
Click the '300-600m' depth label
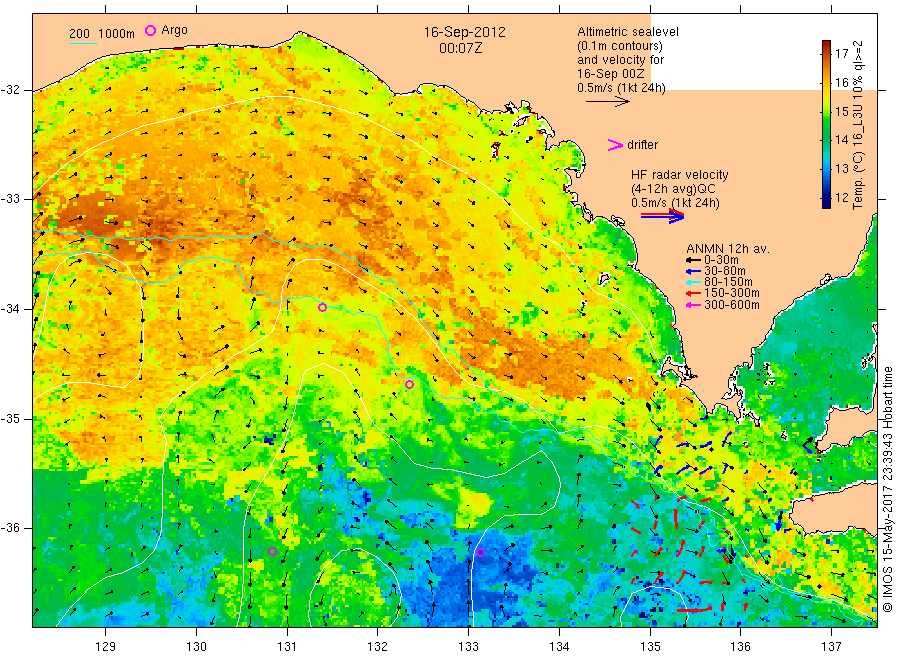pos(732,305)
